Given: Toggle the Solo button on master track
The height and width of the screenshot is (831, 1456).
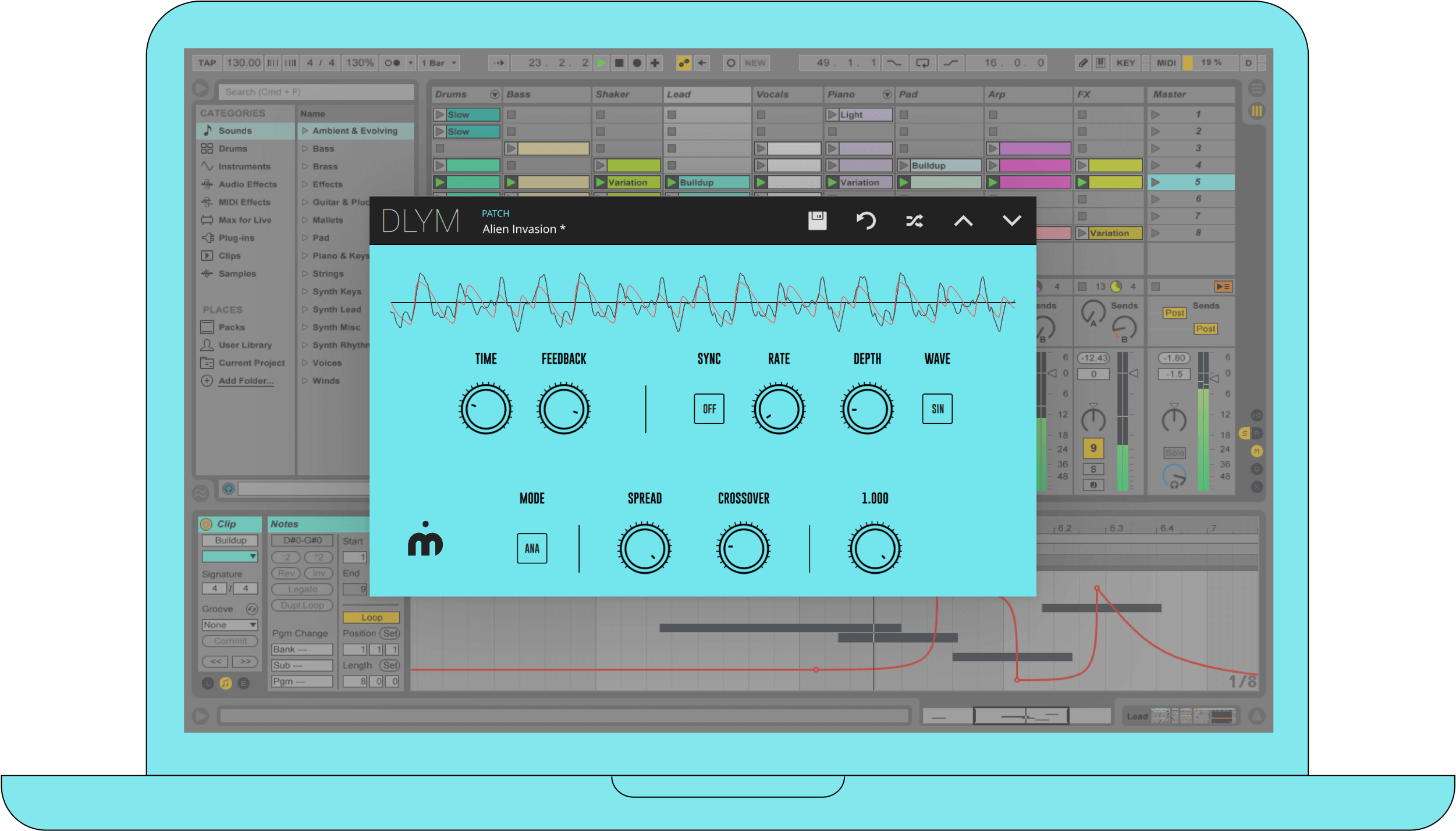Looking at the screenshot, I should pyautogui.click(x=1174, y=453).
